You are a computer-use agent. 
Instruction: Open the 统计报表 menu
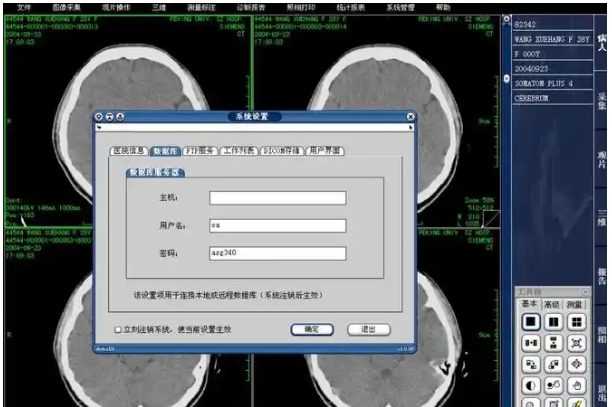[350, 7]
